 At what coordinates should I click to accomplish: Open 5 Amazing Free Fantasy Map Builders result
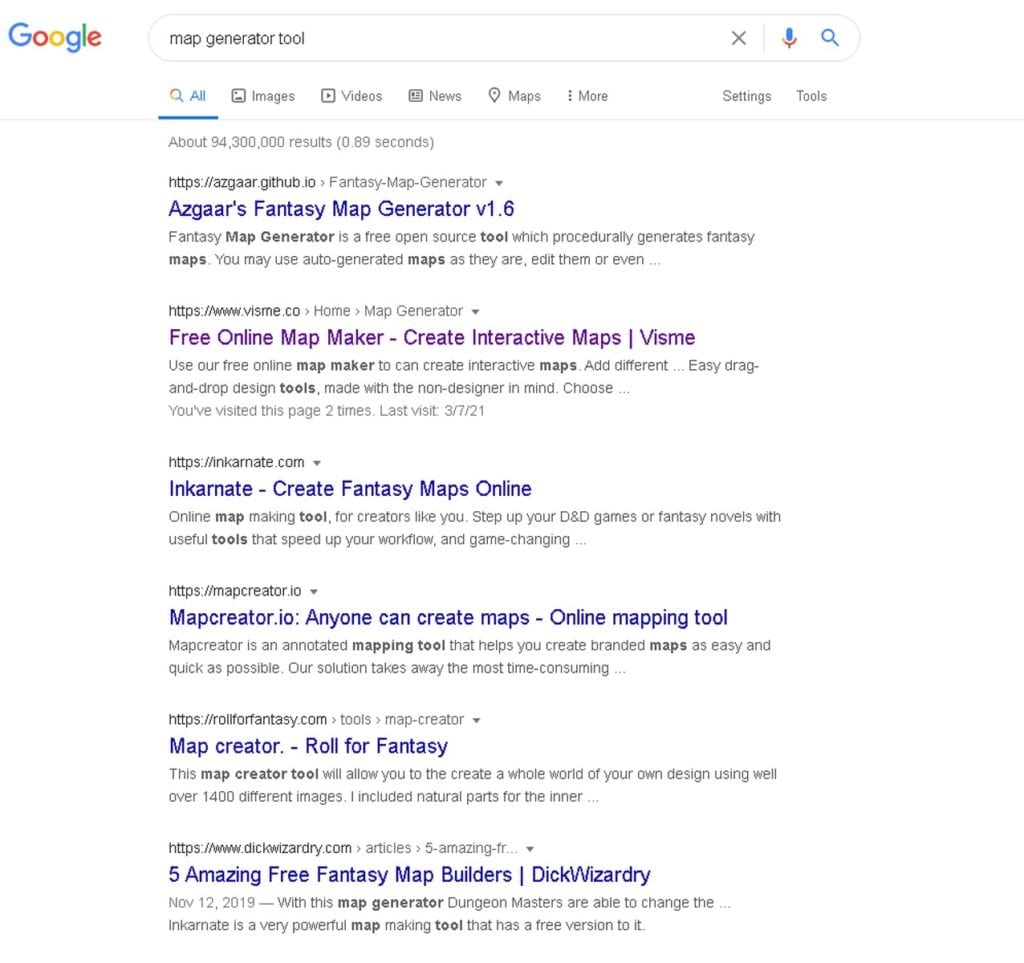coord(409,875)
